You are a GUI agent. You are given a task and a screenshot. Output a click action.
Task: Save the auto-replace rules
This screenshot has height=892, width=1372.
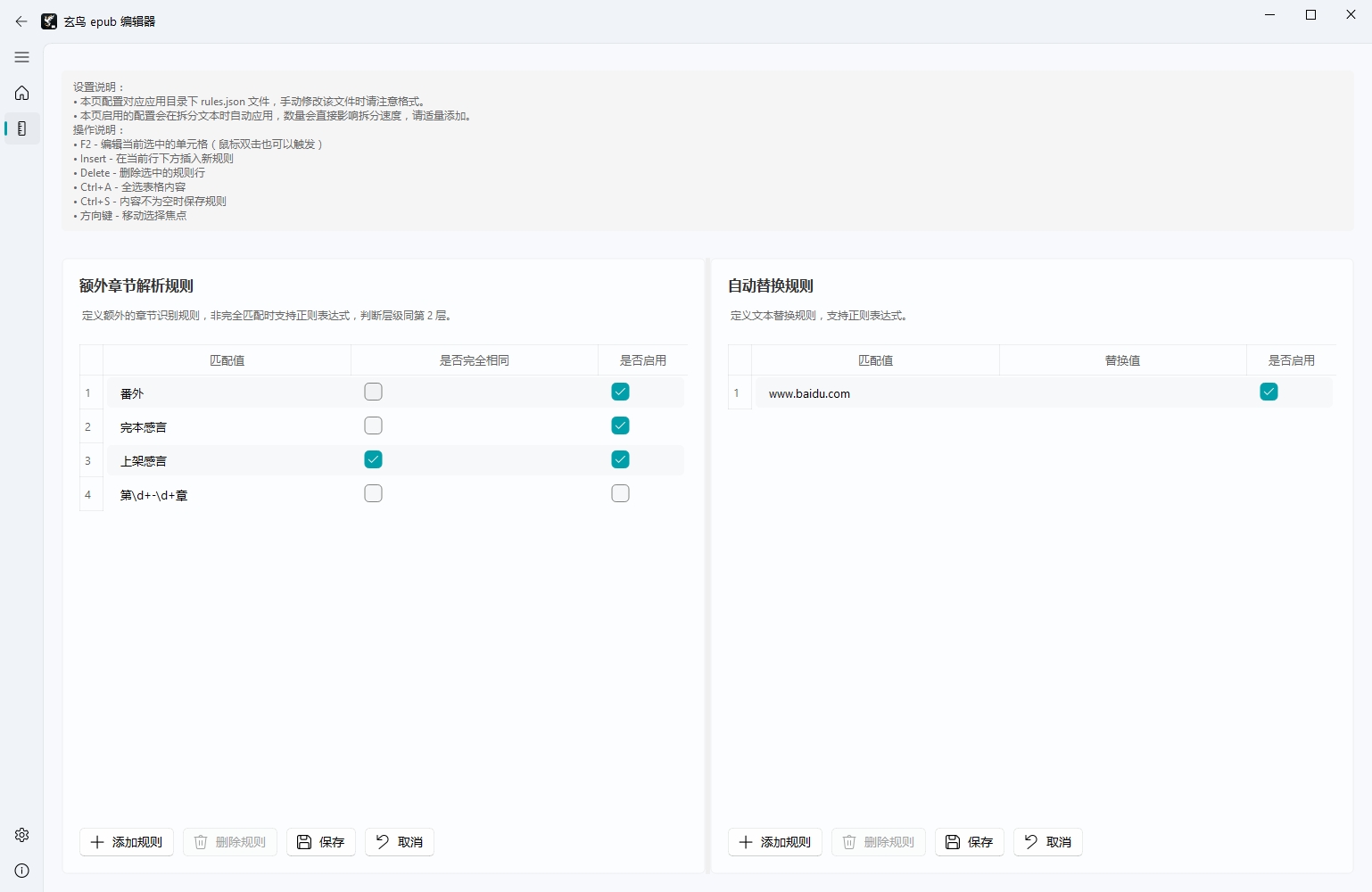pyautogui.click(x=970, y=842)
